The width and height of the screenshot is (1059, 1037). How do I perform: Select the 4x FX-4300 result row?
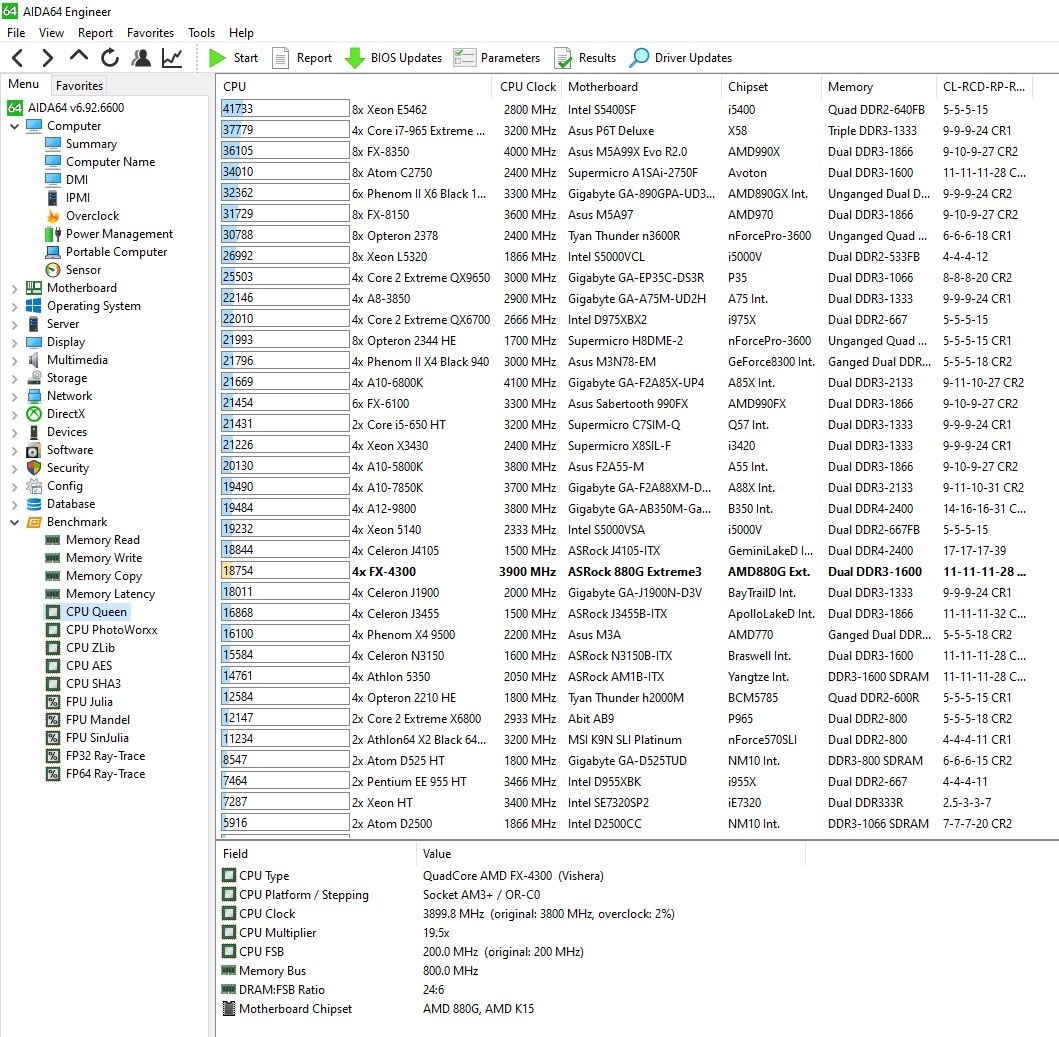point(625,572)
